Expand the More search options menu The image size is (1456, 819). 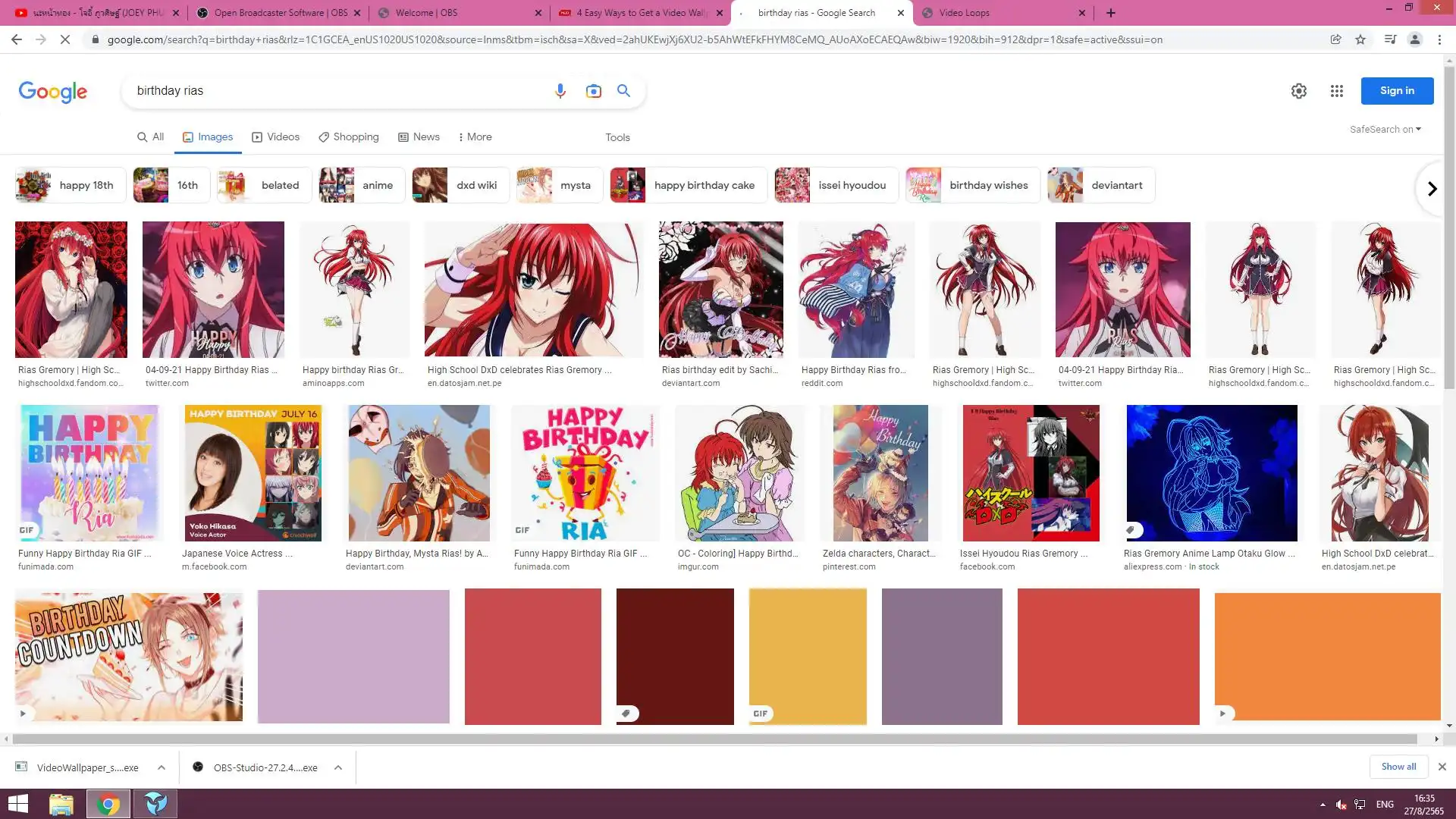tap(475, 137)
